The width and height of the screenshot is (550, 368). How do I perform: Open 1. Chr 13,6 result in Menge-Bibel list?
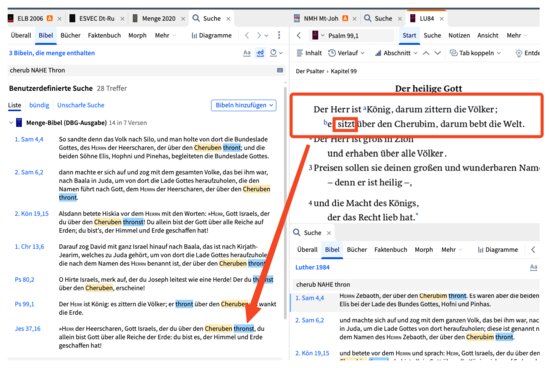[x=29, y=247]
